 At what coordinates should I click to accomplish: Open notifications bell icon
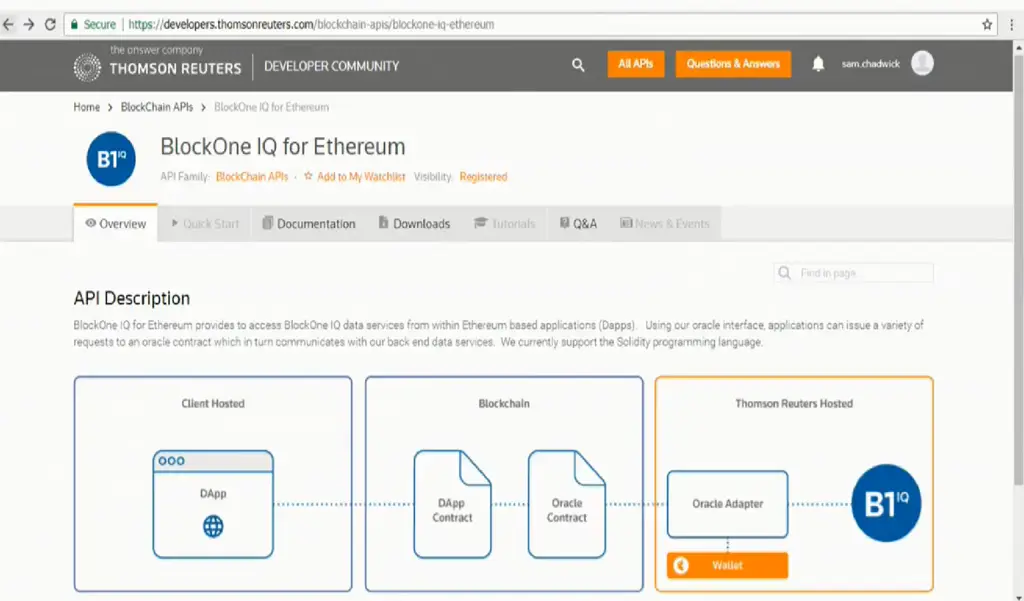818,64
